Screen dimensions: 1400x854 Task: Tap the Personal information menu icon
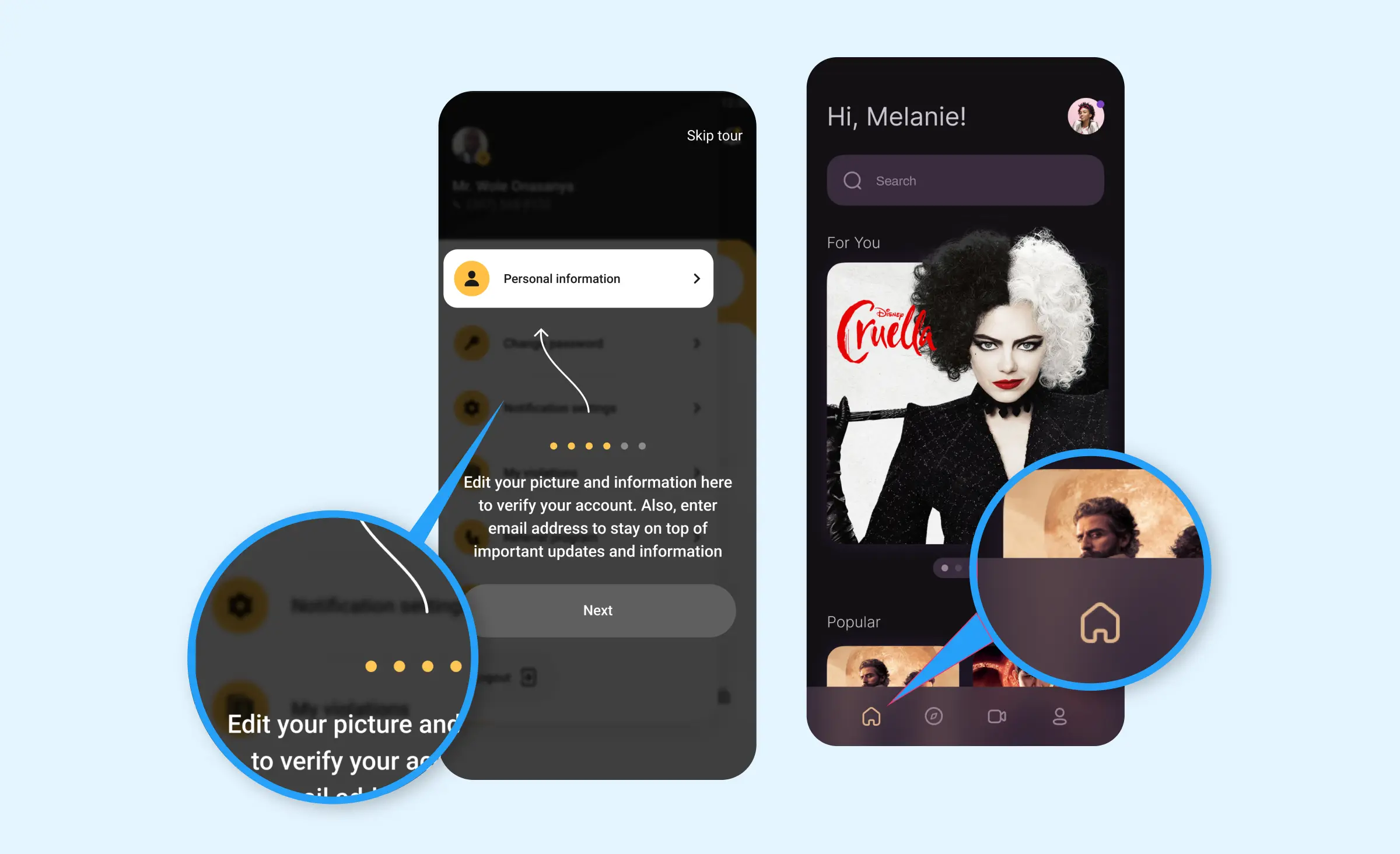point(470,278)
